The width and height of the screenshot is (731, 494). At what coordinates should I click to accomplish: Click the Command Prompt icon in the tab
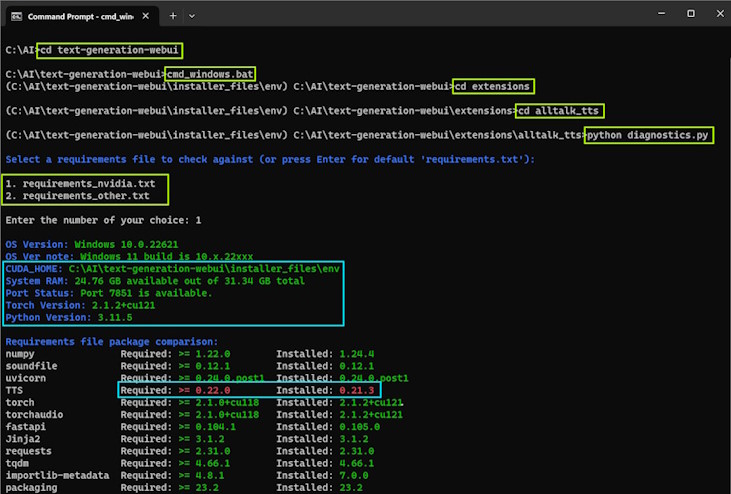point(17,16)
